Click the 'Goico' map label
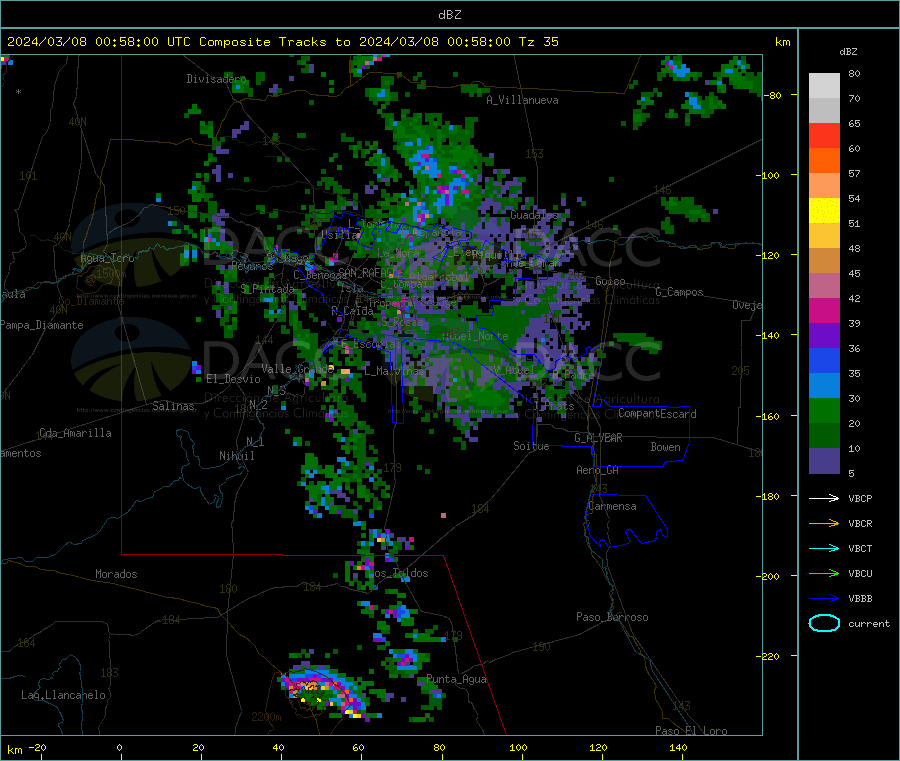900x761 pixels. (x=610, y=281)
